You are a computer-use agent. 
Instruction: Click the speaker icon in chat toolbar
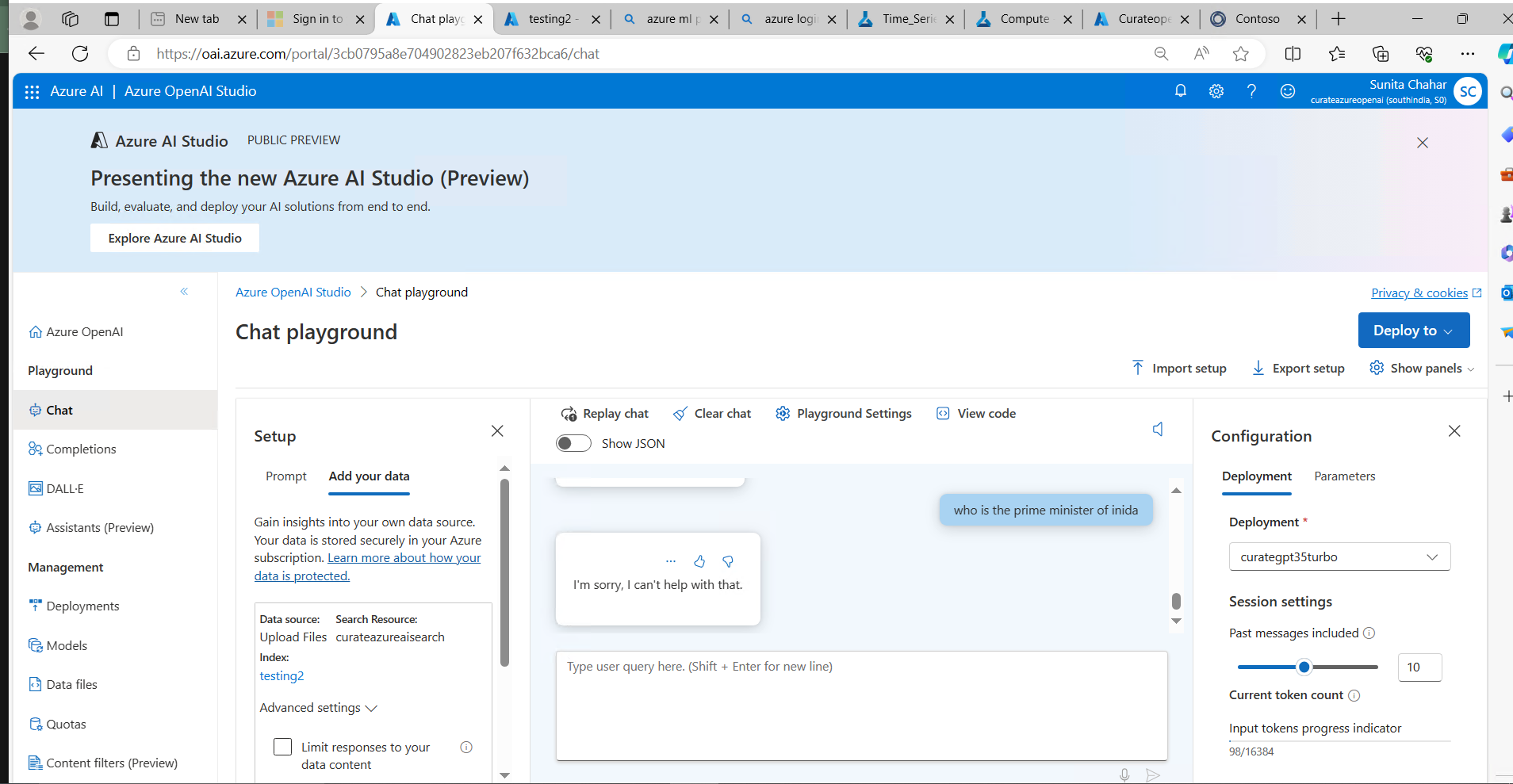click(x=1158, y=429)
